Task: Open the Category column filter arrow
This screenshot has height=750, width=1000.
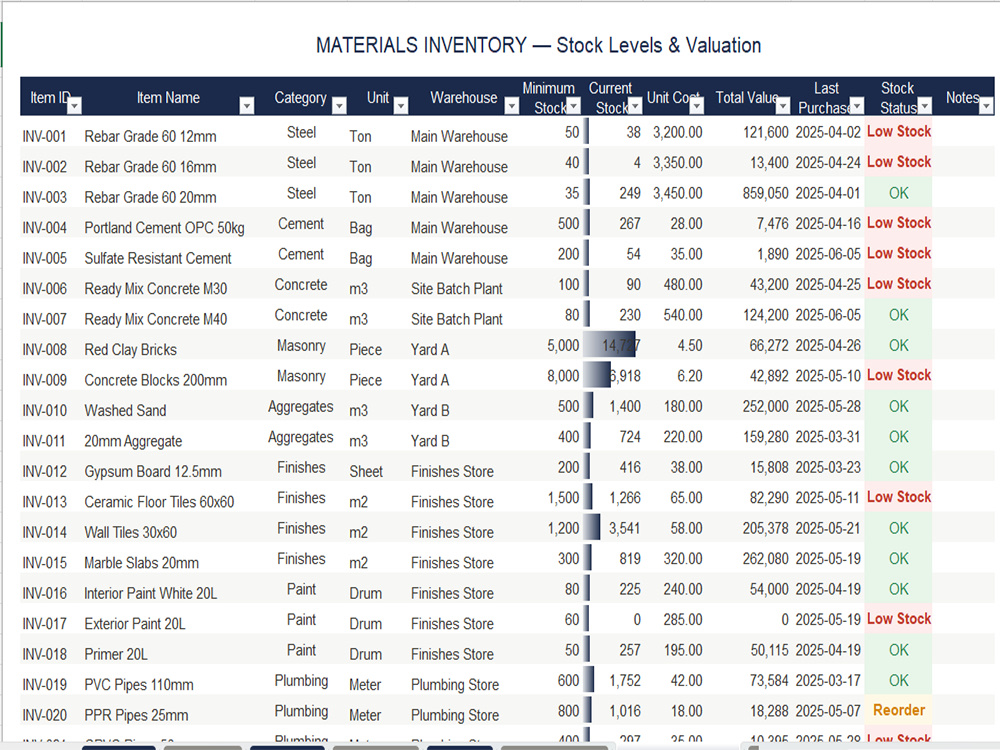Action: pyautogui.click(x=339, y=106)
